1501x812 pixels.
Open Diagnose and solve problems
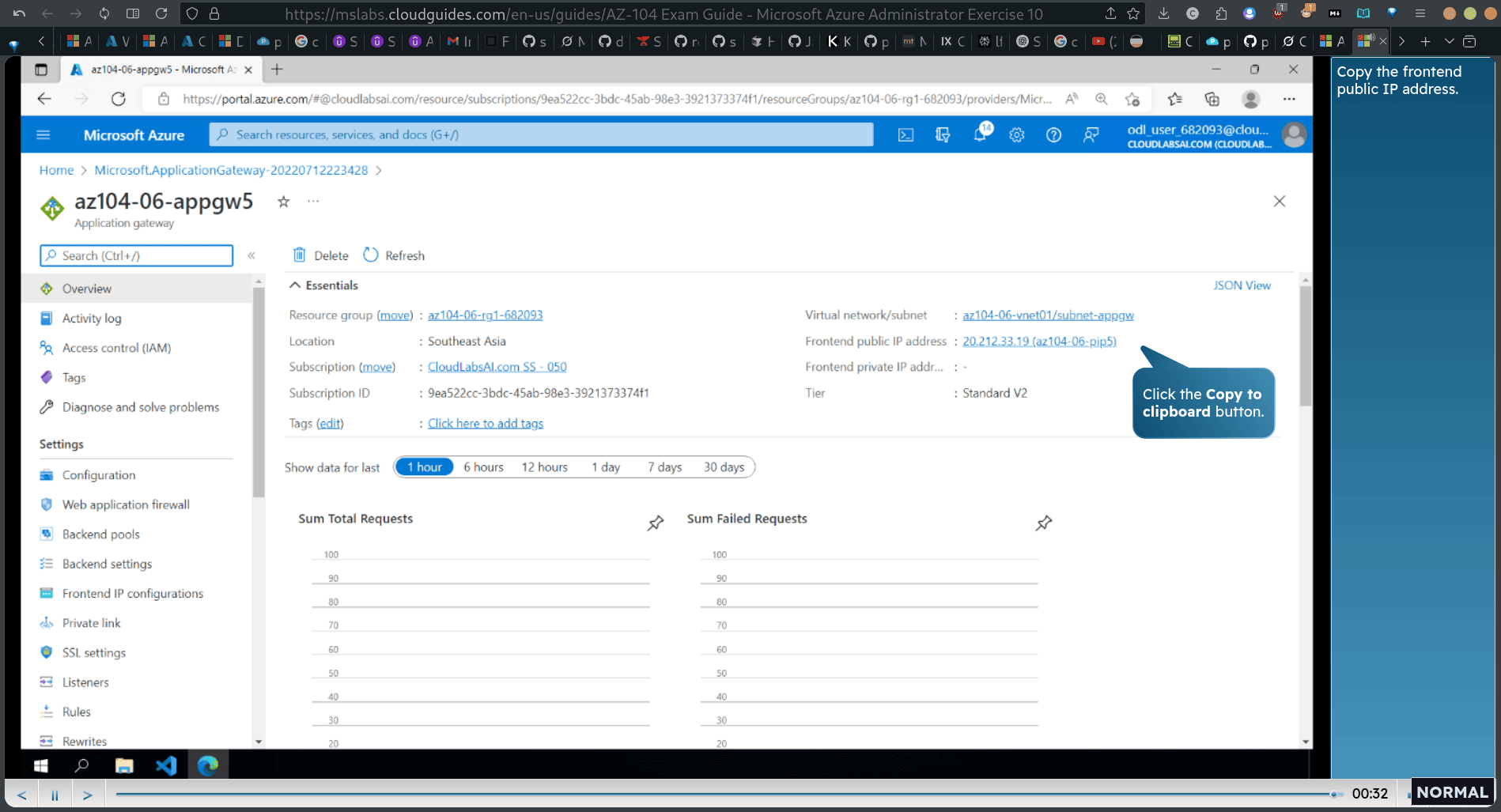136,407
